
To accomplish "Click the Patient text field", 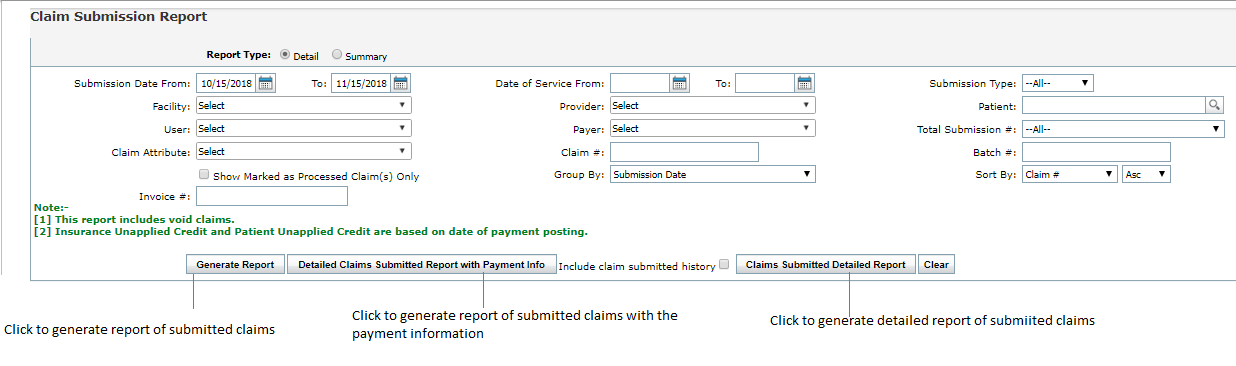I will coord(1113,105).
